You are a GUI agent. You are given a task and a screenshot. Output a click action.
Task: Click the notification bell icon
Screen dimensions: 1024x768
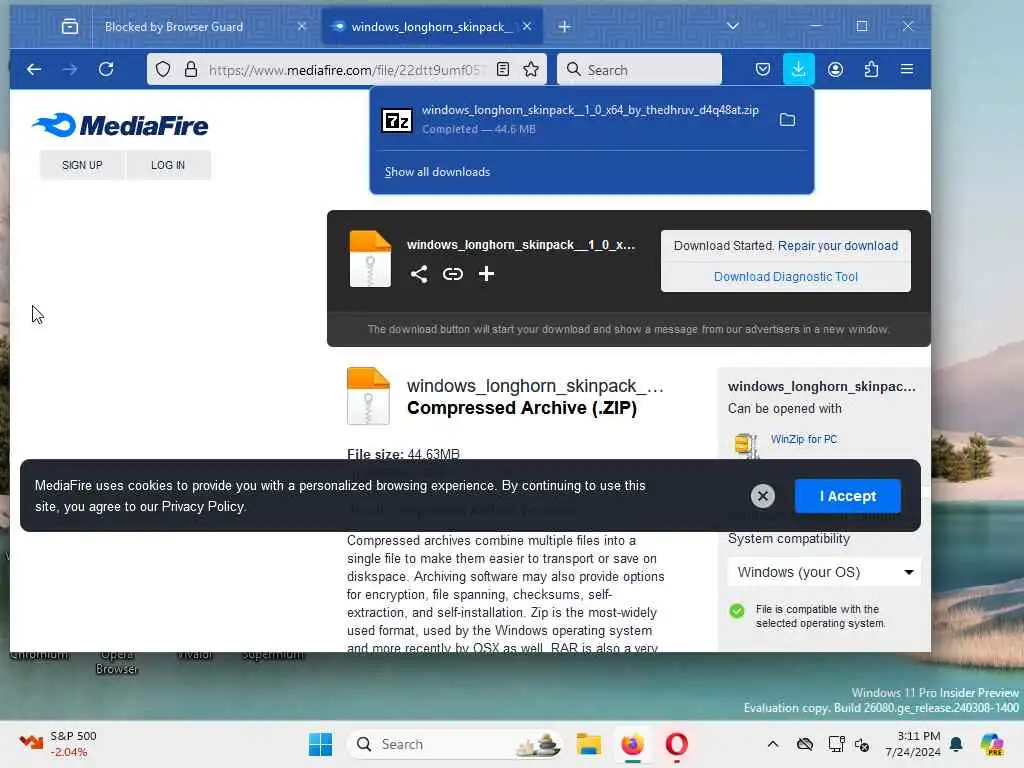(956, 744)
